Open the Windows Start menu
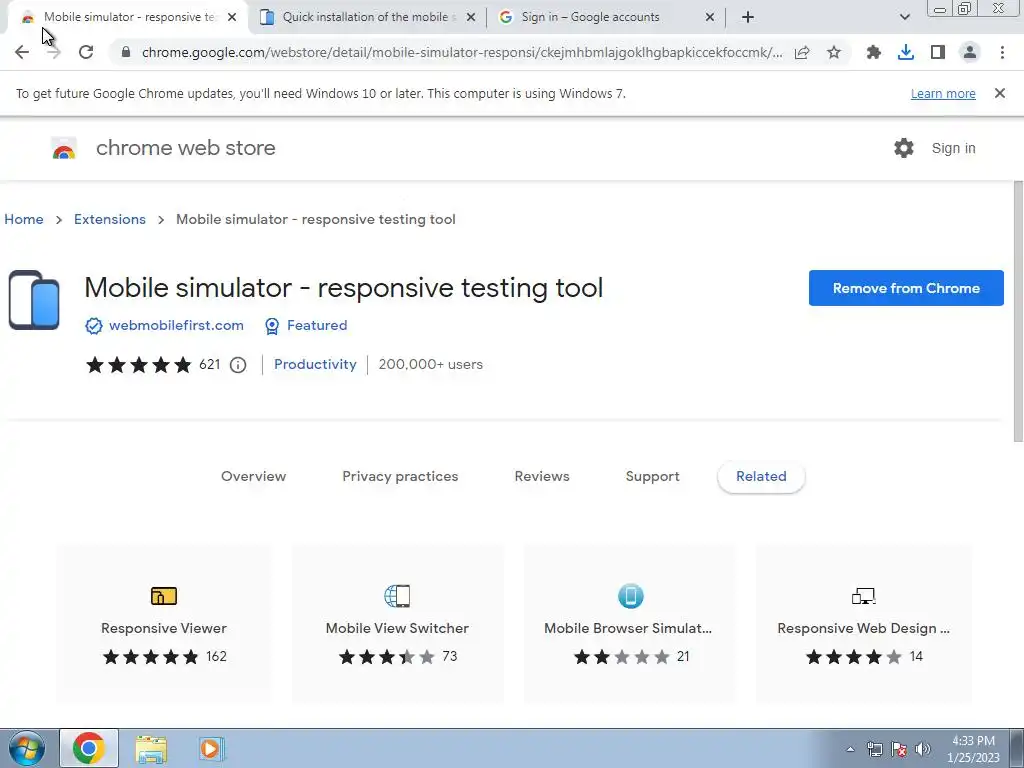The height and width of the screenshot is (768, 1024). tap(26, 748)
